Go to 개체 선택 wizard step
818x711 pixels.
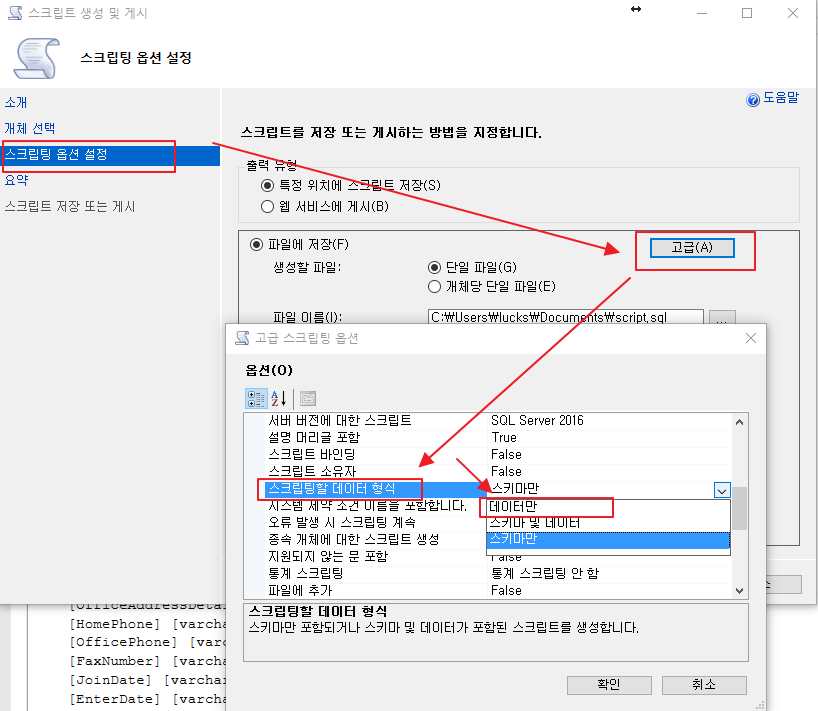[30, 128]
